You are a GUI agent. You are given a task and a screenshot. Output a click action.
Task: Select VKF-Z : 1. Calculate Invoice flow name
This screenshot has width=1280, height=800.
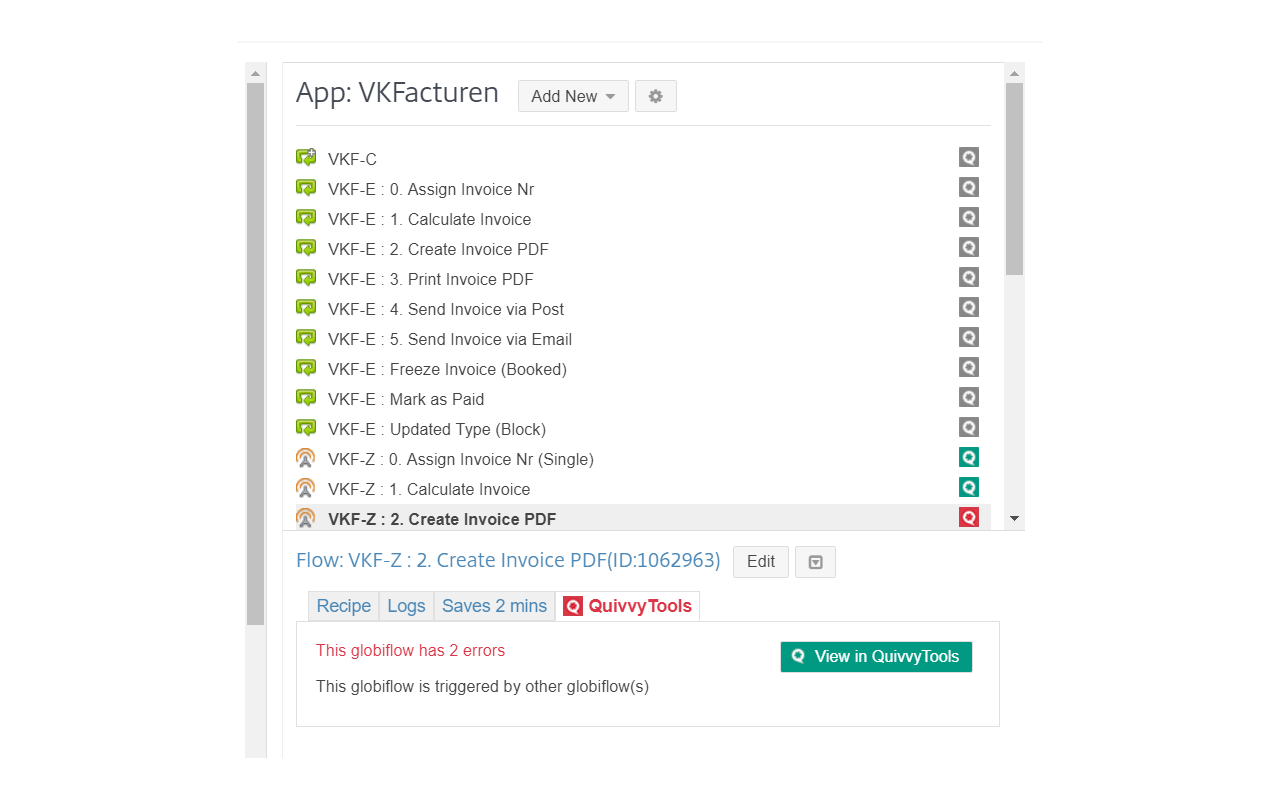point(429,489)
